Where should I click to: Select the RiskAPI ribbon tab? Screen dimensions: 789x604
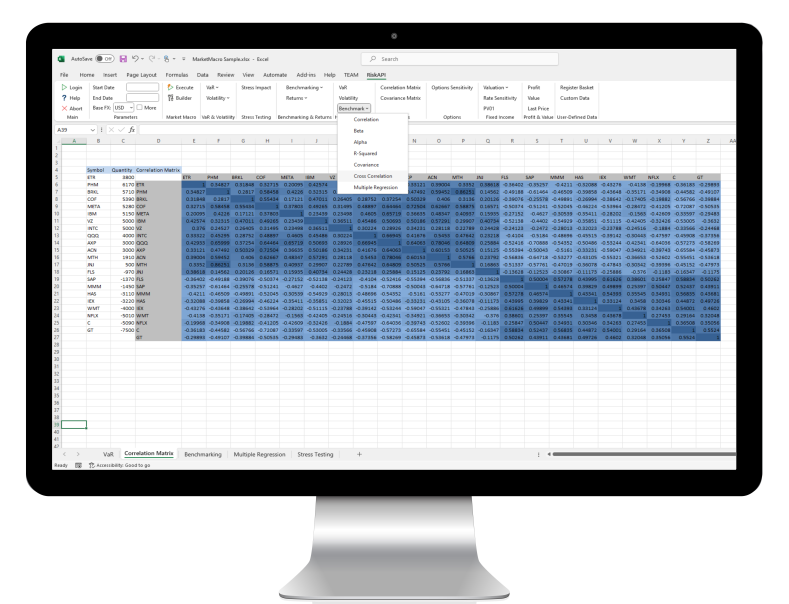point(376,75)
